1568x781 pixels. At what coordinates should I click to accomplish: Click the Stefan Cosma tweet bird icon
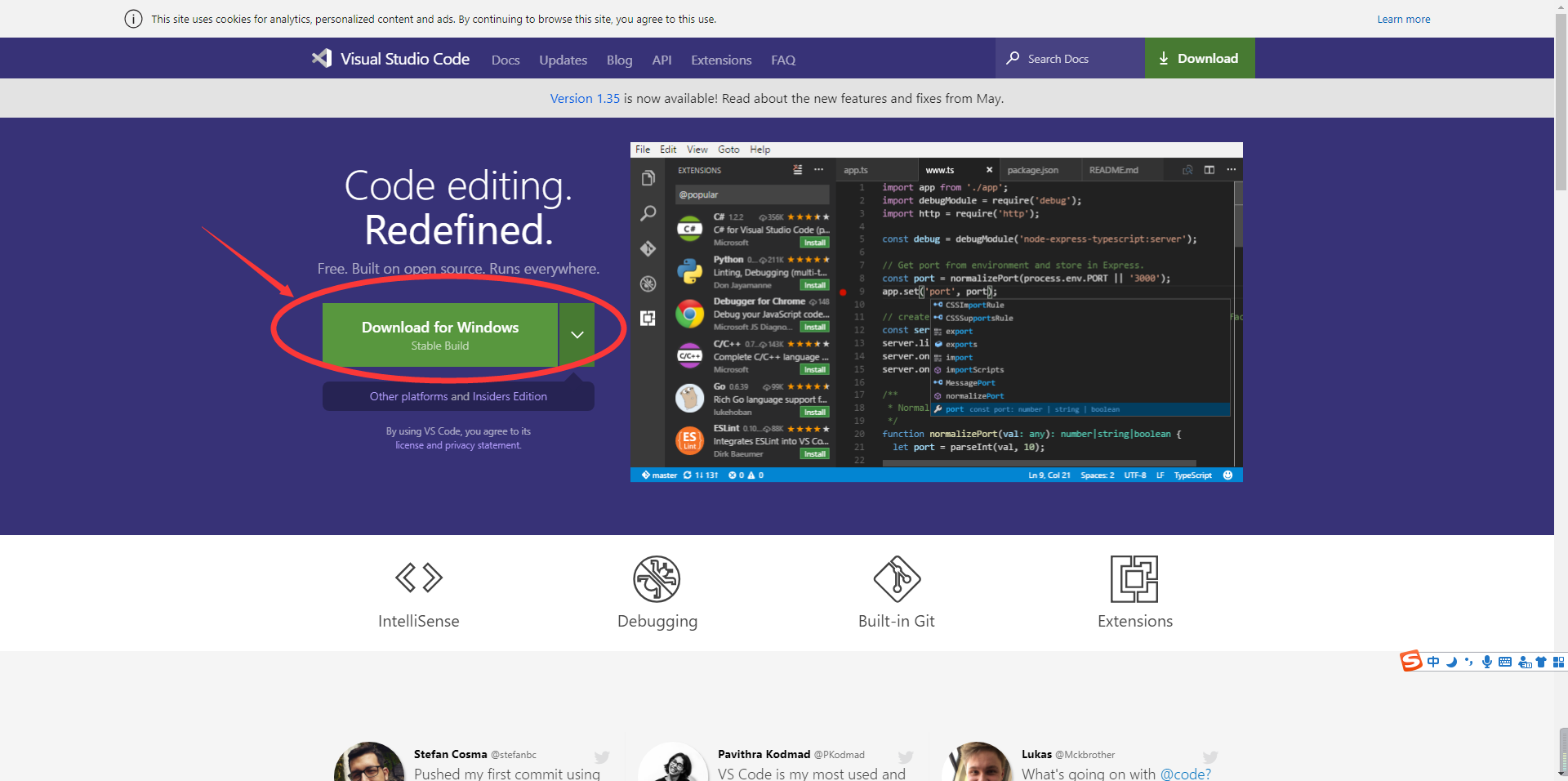pos(602,756)
